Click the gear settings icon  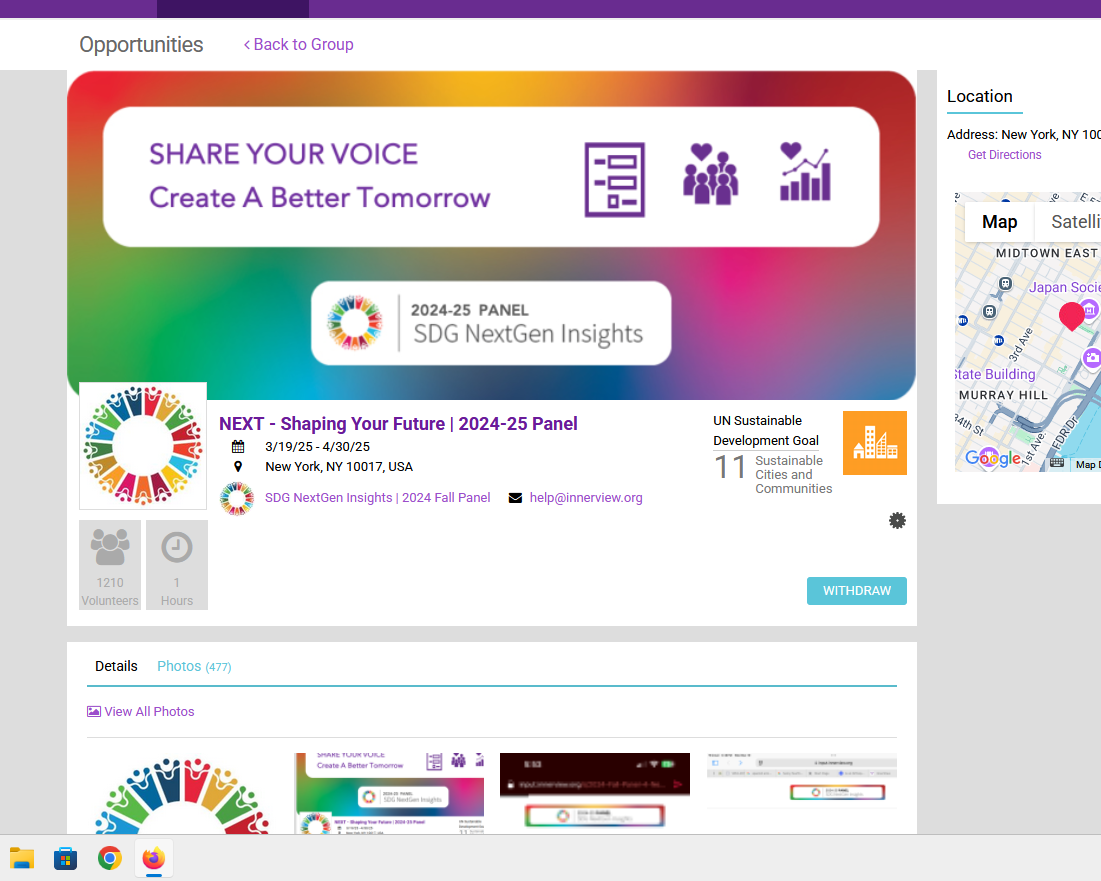pyautogui.click(x=897, y=520)
